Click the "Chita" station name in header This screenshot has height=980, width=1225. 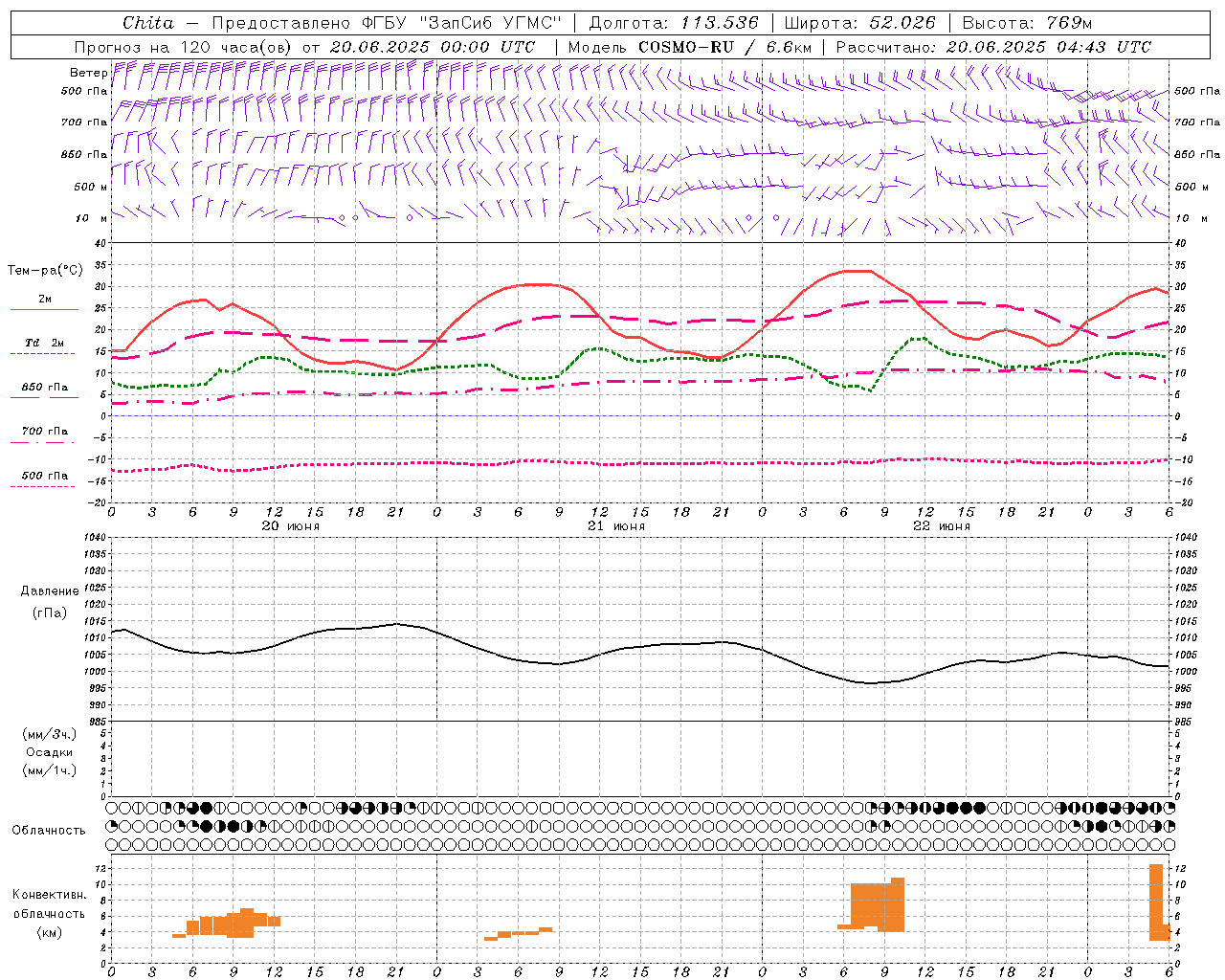pos(148,23)
